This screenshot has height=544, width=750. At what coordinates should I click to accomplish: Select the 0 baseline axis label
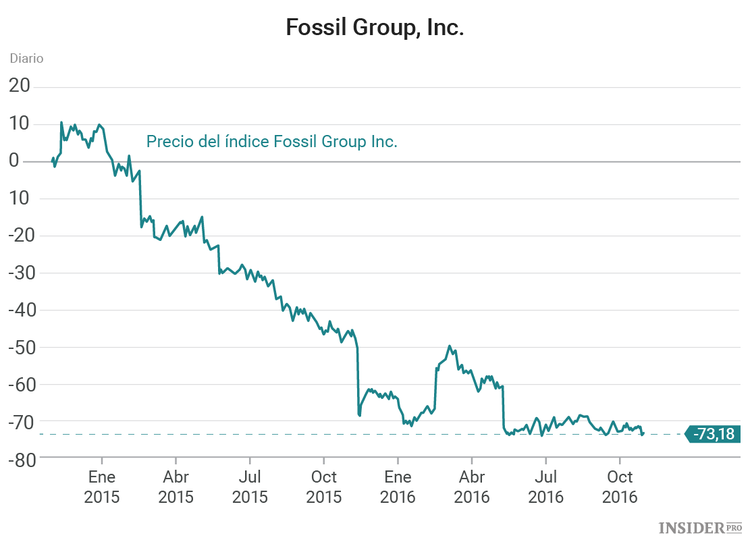click(x=14, y=161)
